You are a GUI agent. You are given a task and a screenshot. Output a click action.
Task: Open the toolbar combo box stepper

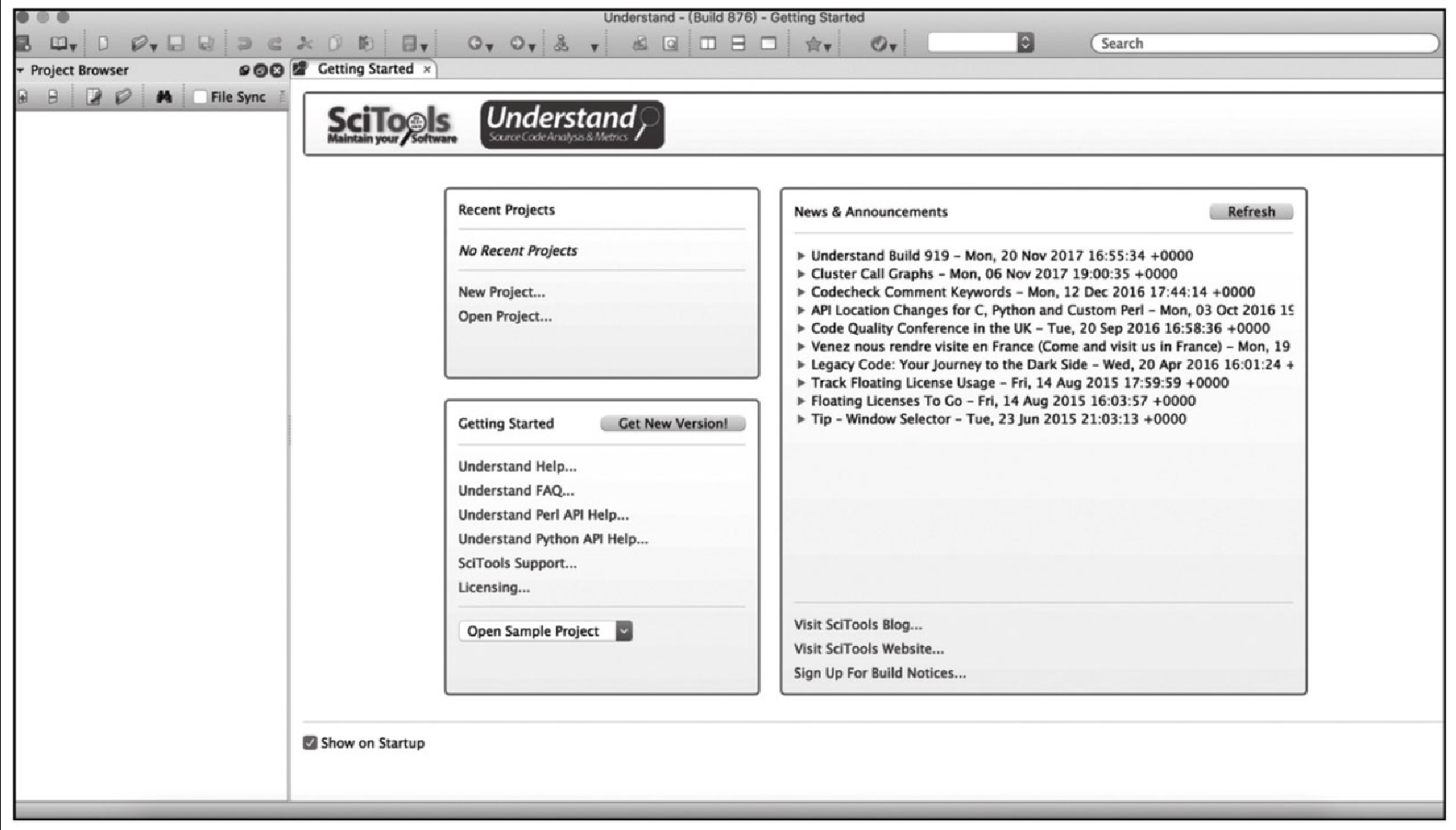(x=1026, y=43)
